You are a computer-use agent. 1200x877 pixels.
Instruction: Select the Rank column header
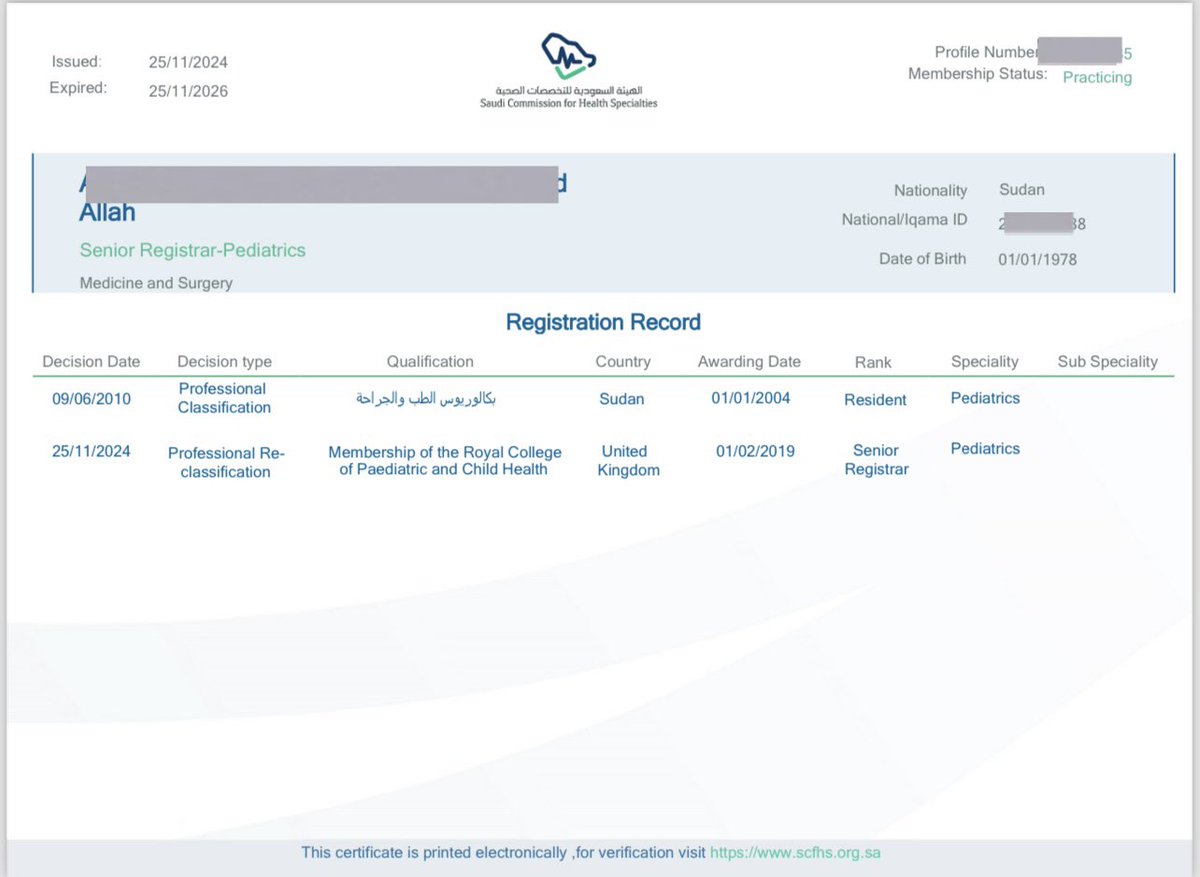click(873, 361)
